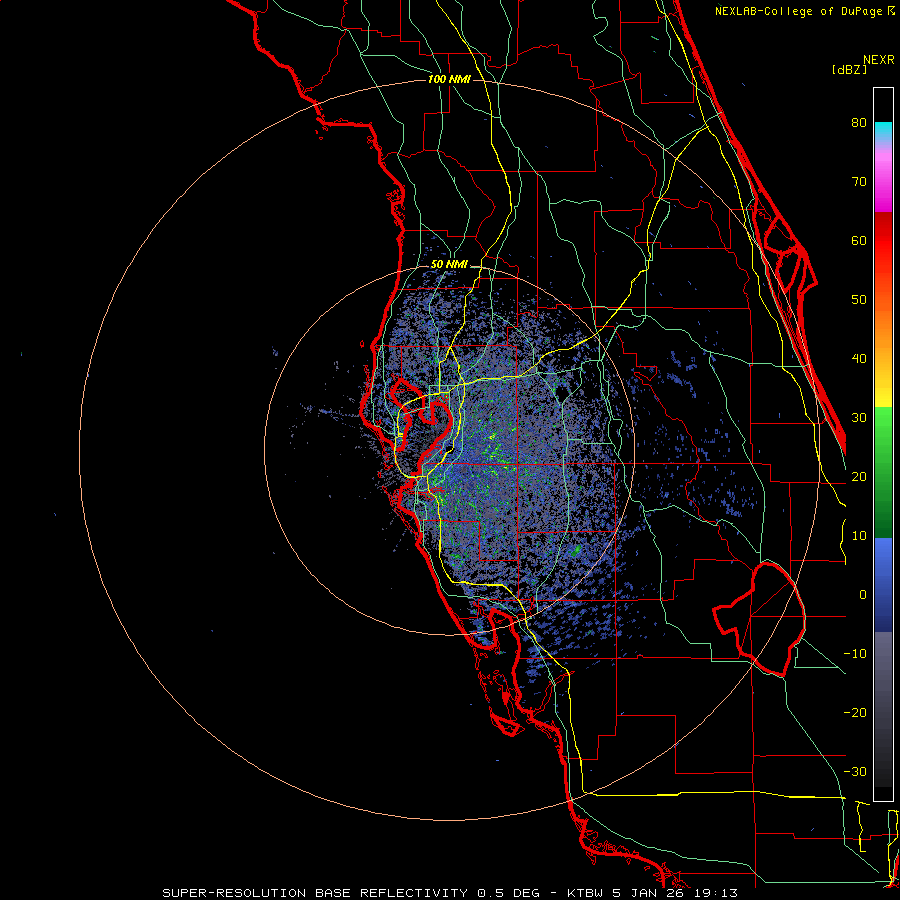Click the NEXLAB-College of DuPage label
This screenshot has width=900, height=900.
[x=804, y=11]
